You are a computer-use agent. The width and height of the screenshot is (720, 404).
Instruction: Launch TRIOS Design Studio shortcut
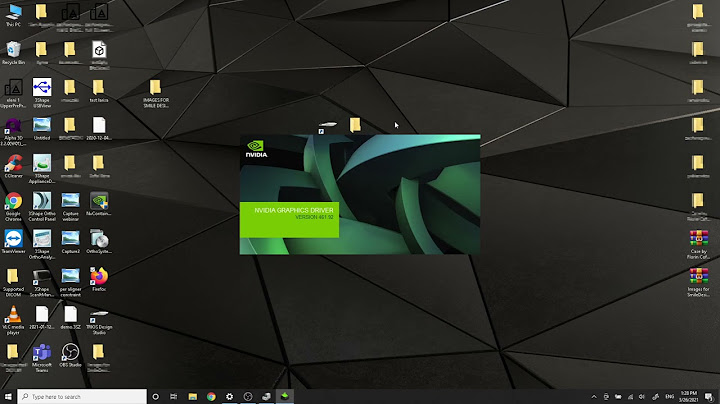(x=99, y=321)
